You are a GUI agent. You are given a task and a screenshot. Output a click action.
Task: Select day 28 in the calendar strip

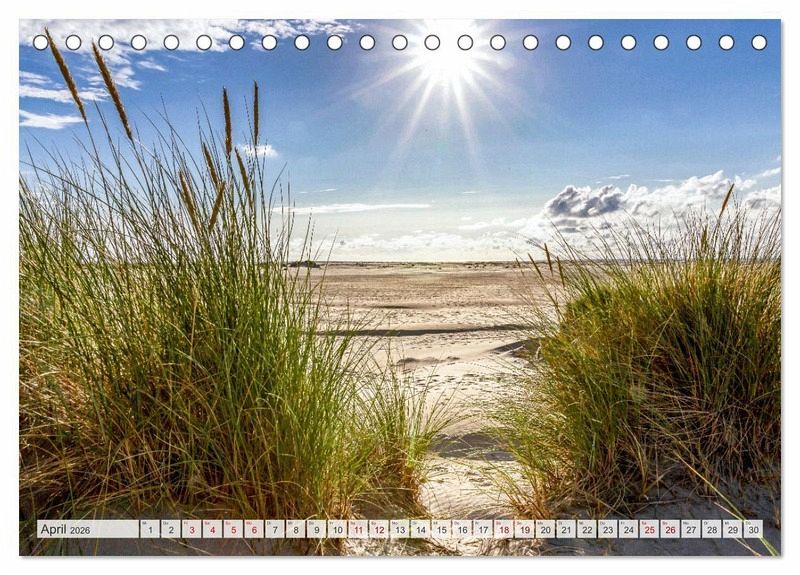coord(711,529)
